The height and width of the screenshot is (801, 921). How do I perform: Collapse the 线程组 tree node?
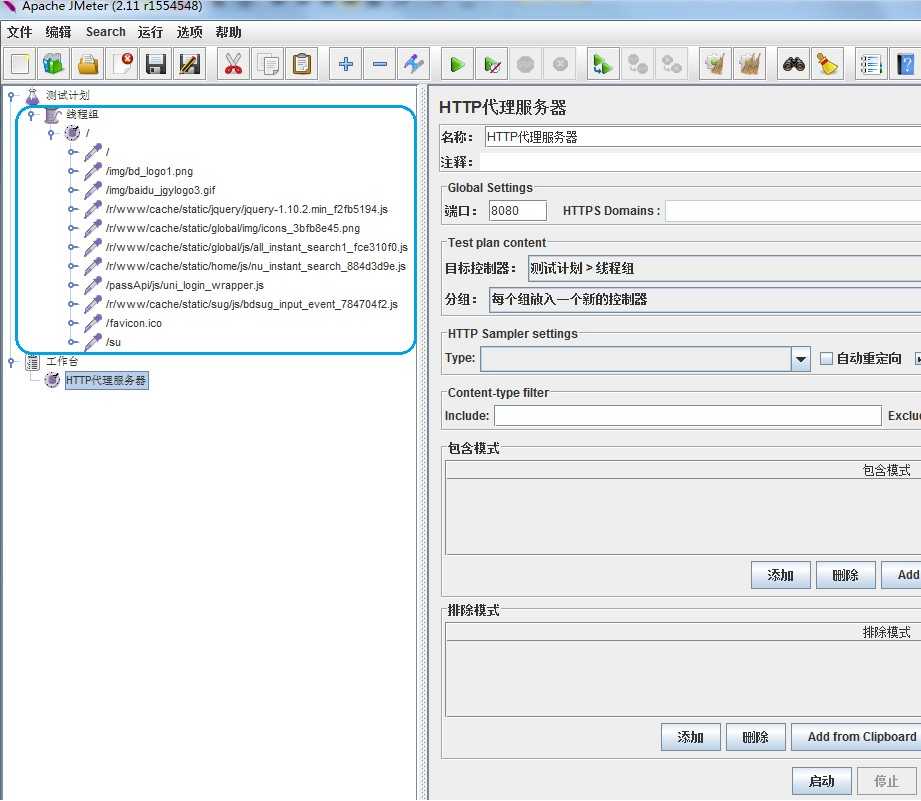pos(31,115)
